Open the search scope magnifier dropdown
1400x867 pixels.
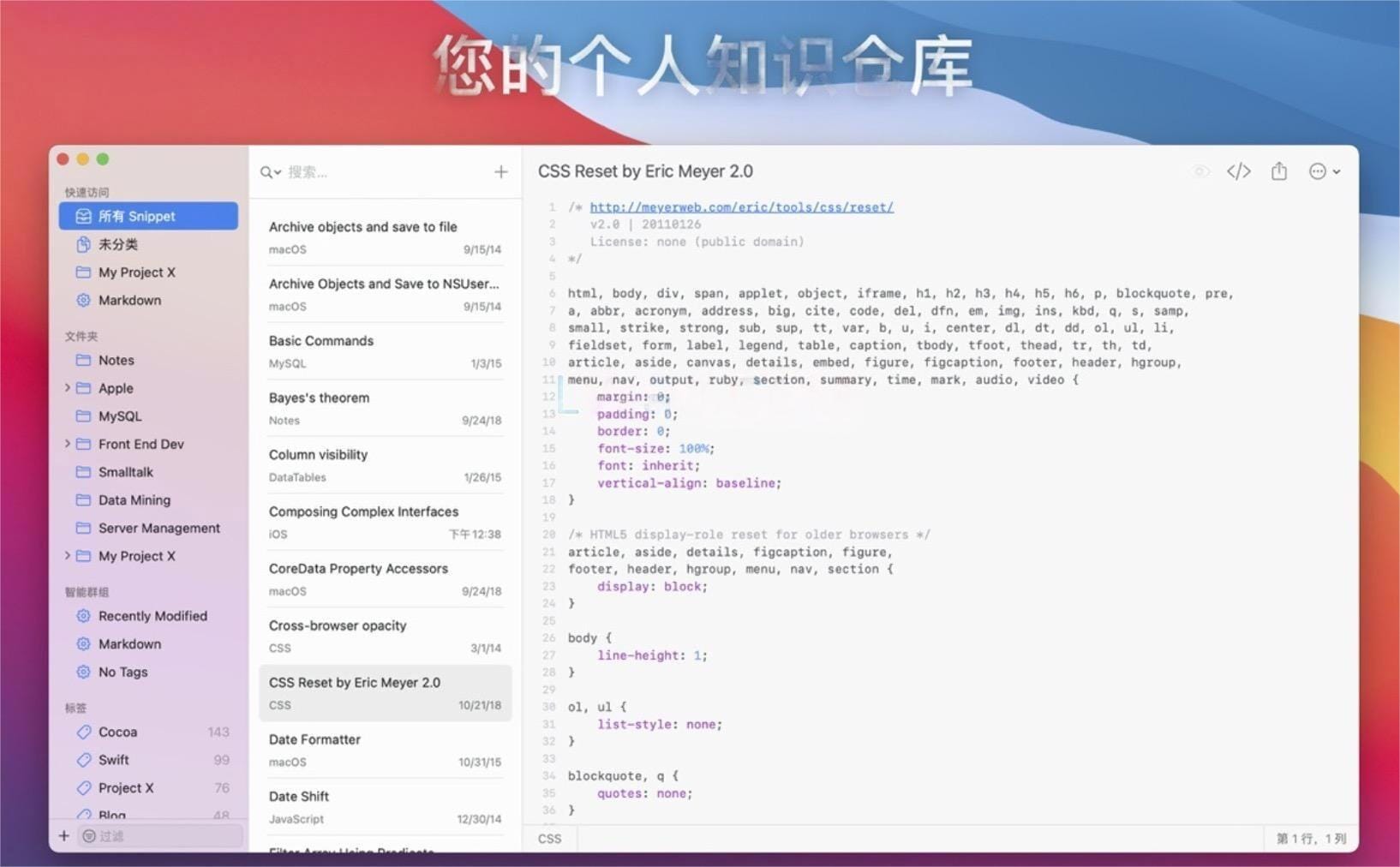tap(270, 172)
